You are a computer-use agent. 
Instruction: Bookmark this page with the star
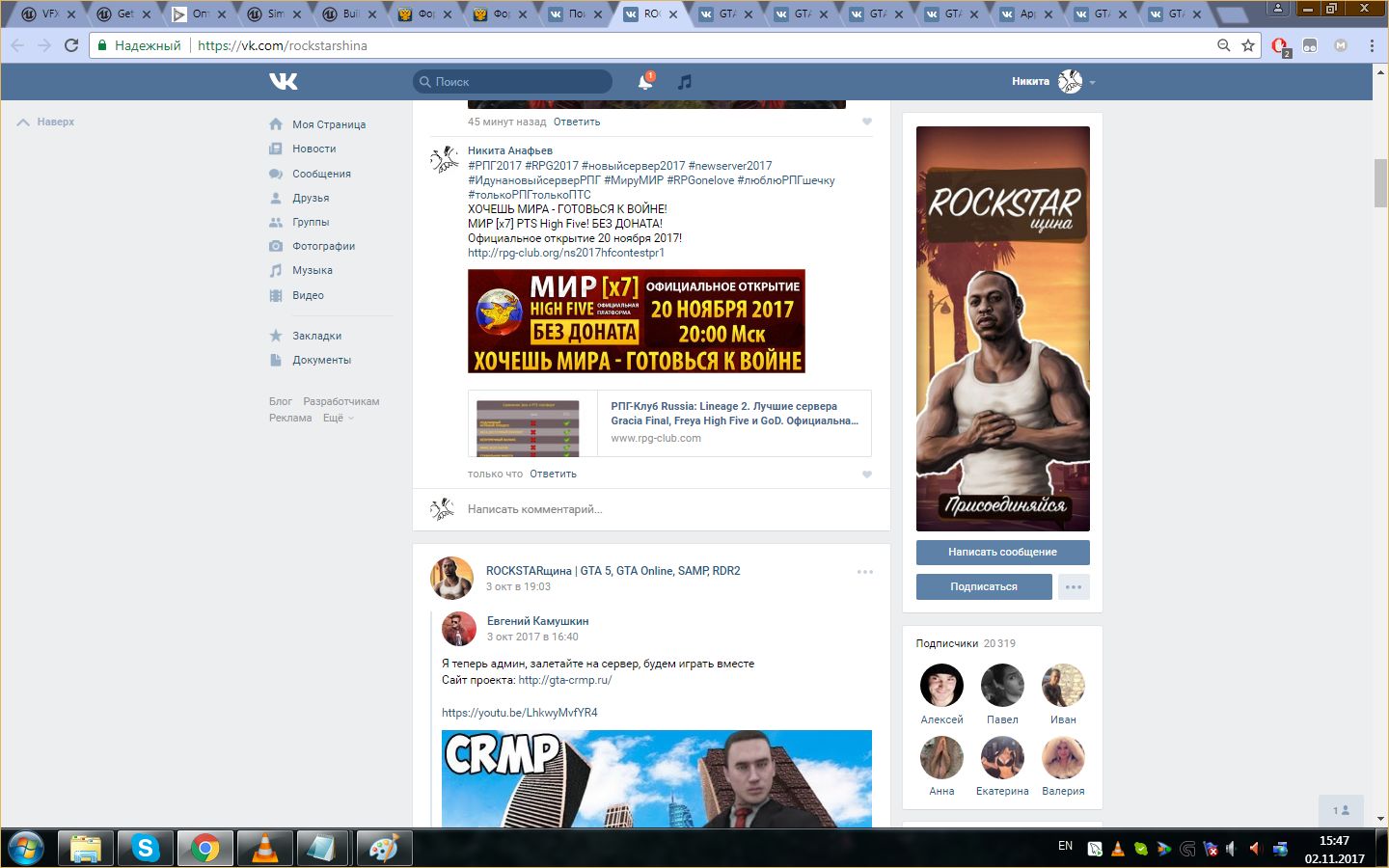1248,45
